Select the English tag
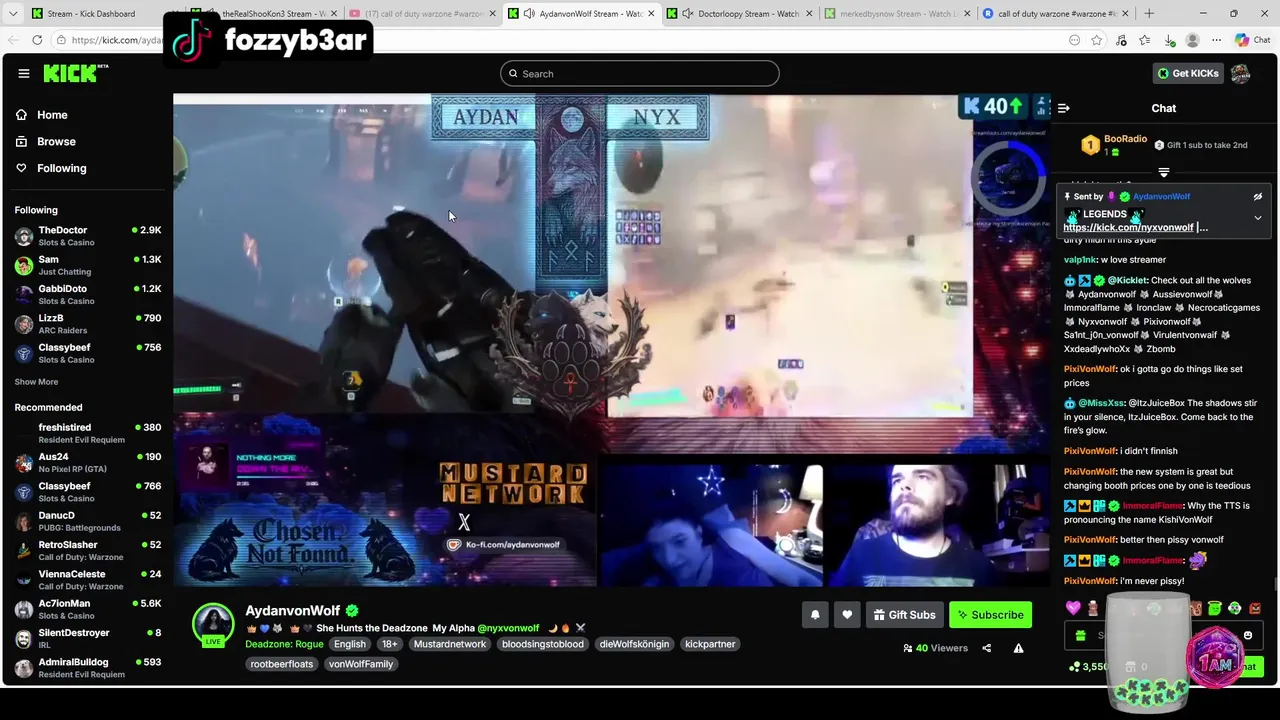 [x=350, y=644]
